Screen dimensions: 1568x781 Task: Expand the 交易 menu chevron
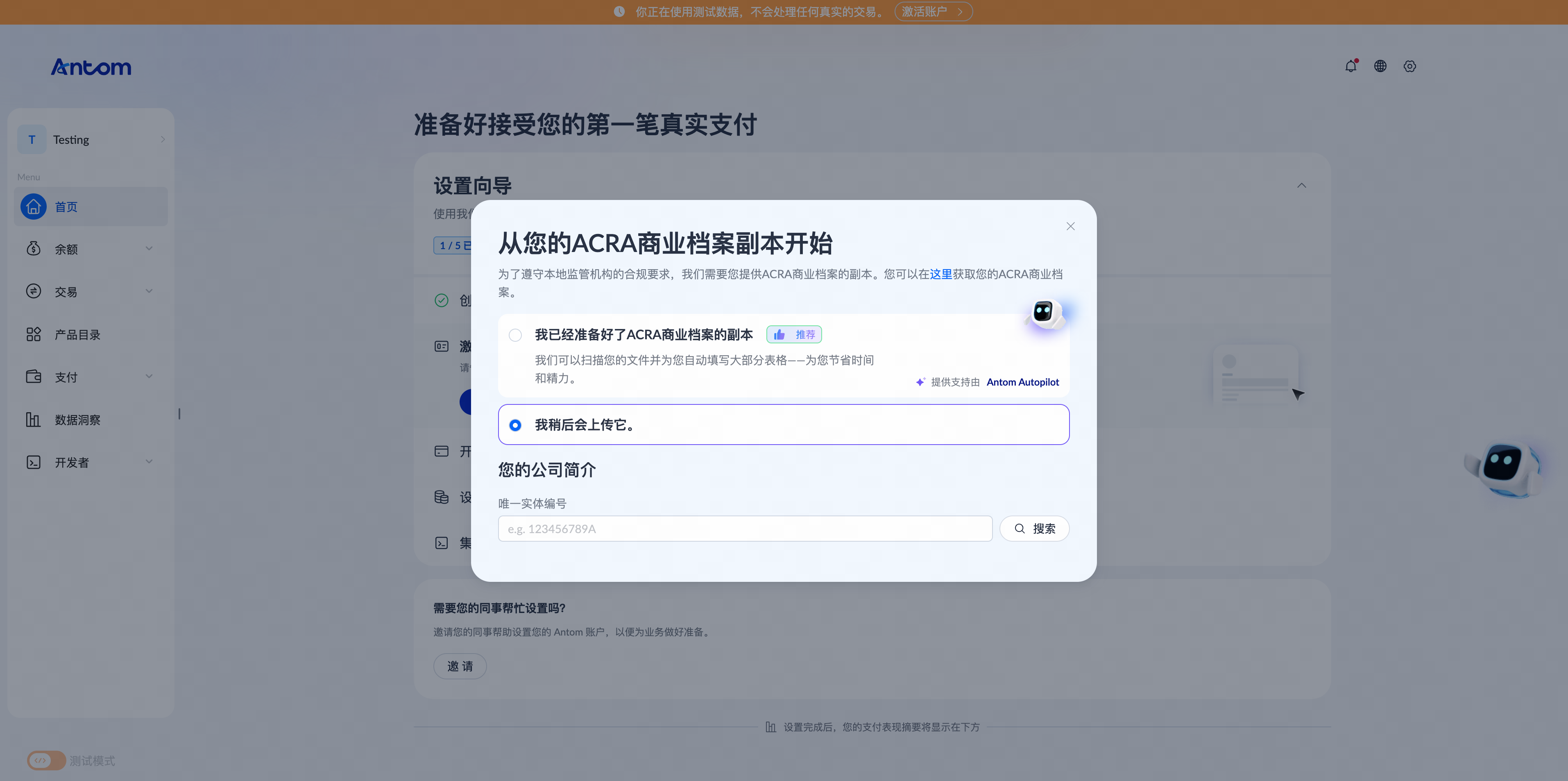149,291
